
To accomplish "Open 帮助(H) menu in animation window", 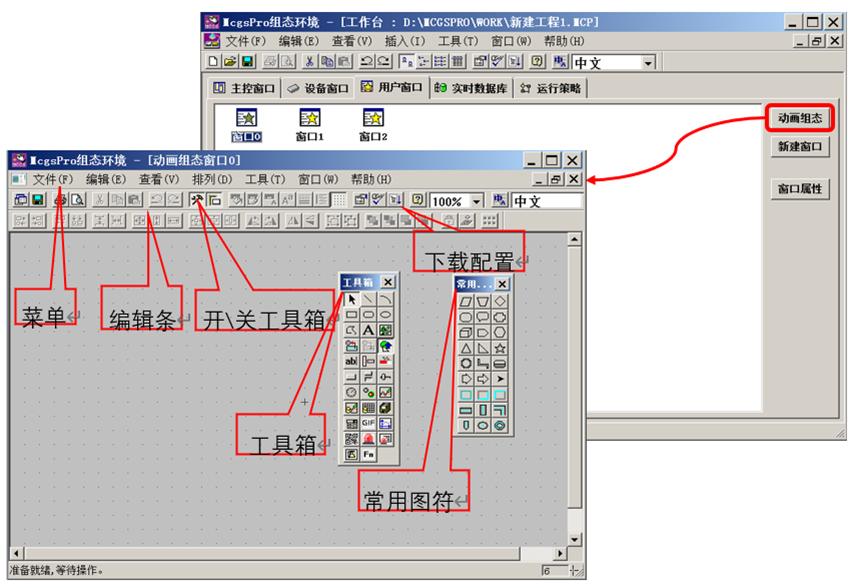I will (371, 179).
